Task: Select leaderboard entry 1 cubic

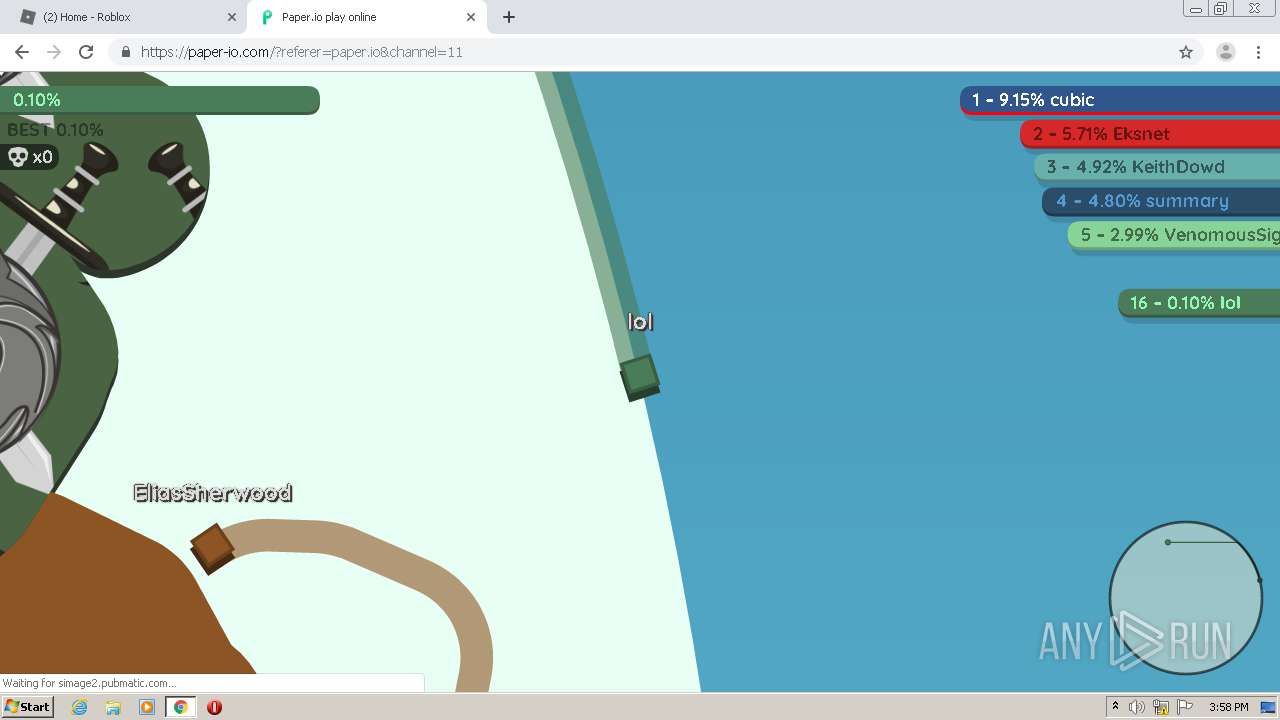Action: (x=1120, y=100)
